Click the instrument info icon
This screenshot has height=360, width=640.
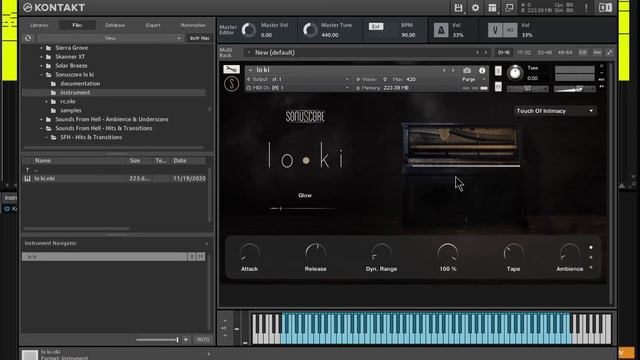tap(482, 71)
